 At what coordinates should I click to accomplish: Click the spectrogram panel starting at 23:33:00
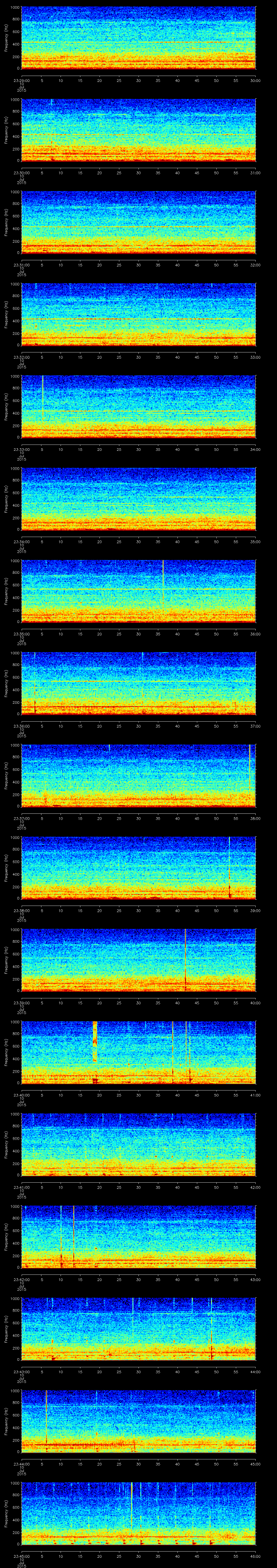point(138,407)
